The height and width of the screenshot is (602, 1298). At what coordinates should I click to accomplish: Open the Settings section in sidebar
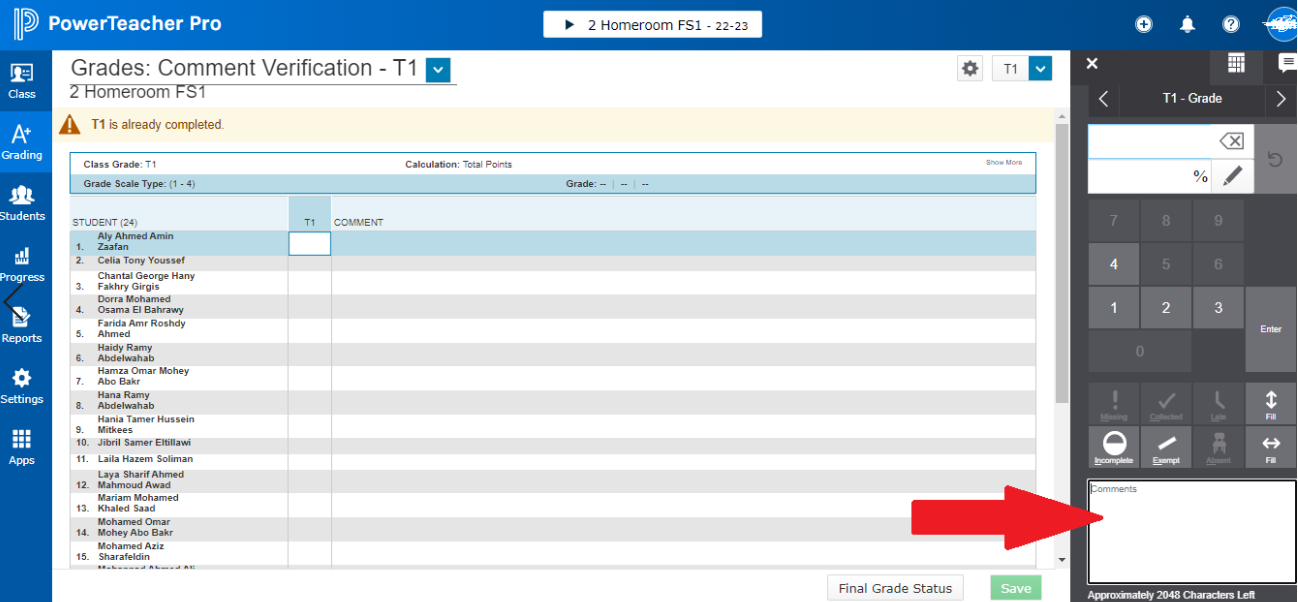click(x=22, y=386)
